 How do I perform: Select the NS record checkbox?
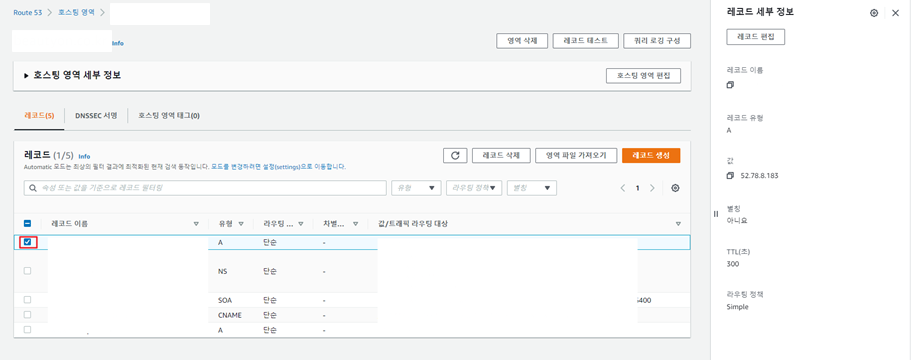point(27,271)
